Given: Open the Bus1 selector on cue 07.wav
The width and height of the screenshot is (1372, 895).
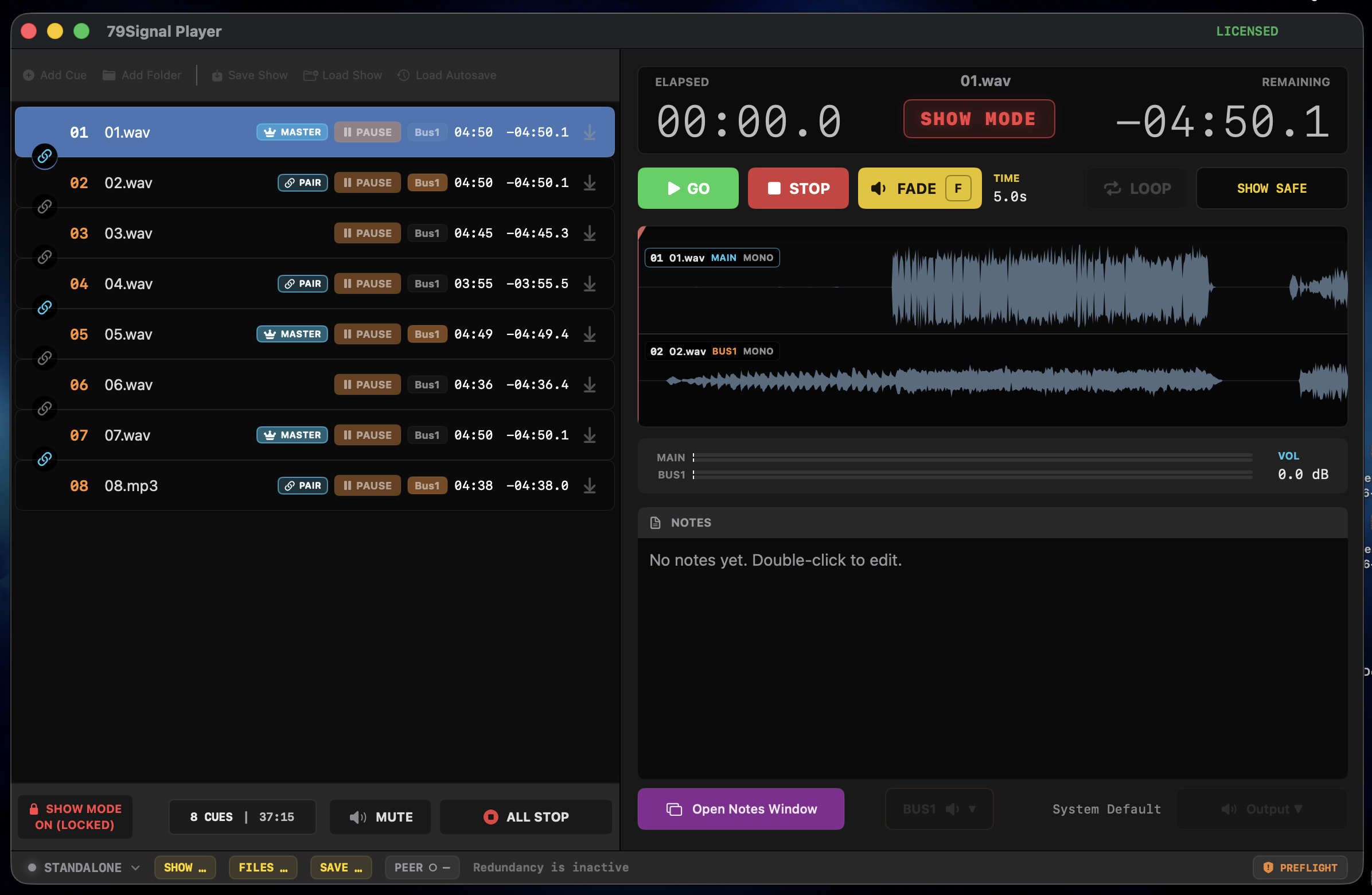Looking at the screenshot, I should [427, 435].
